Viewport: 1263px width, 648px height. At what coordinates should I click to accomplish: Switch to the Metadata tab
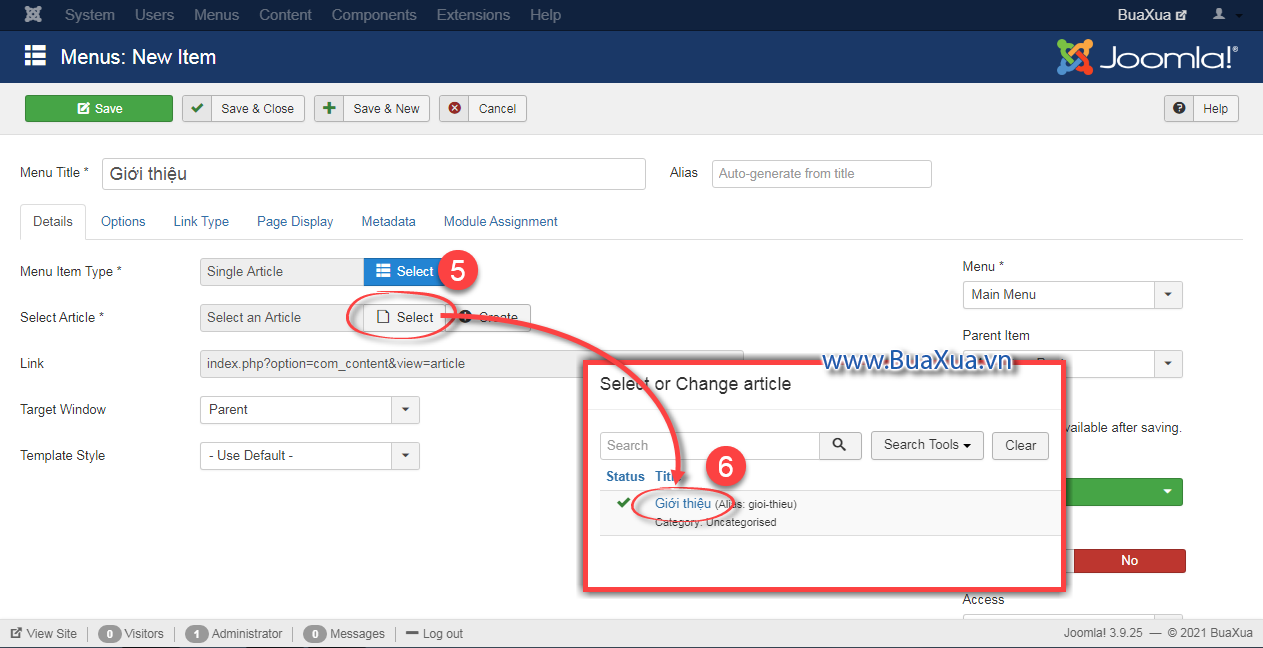pyautogui.click(x=389, y=221)
